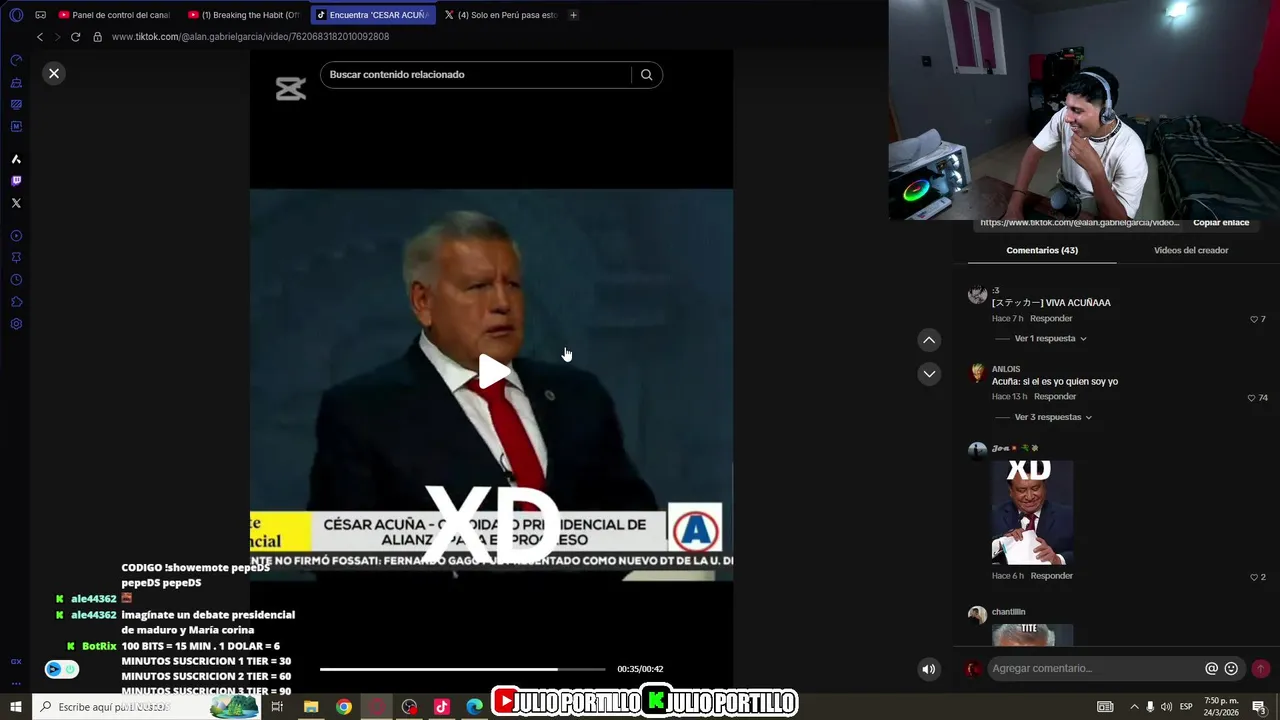Viewport: 1280px width, 720px height.
Task: Open Microsoft Edge from taskbar
Action: coord(475,707)
